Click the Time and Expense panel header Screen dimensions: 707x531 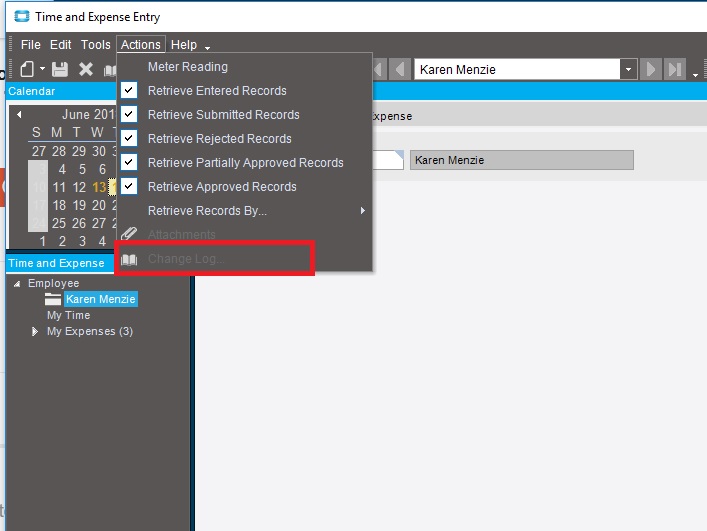point(60,263)
